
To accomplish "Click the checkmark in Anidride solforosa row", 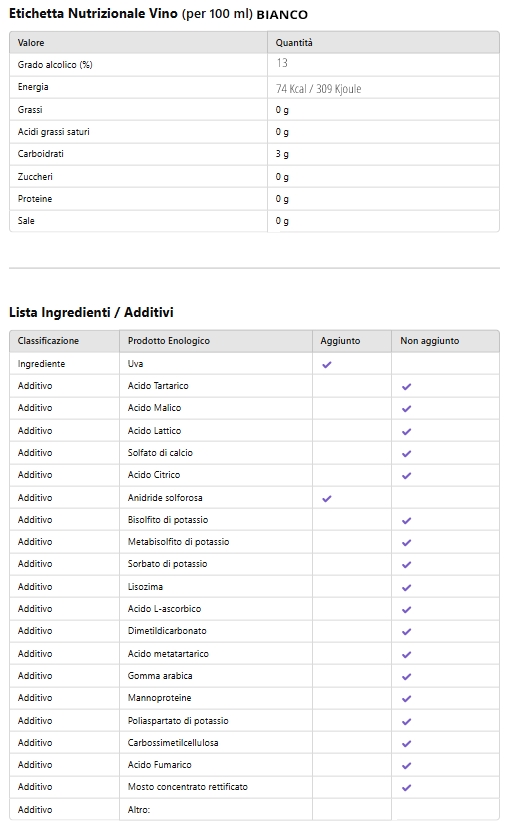I will (x=327, y=498).
